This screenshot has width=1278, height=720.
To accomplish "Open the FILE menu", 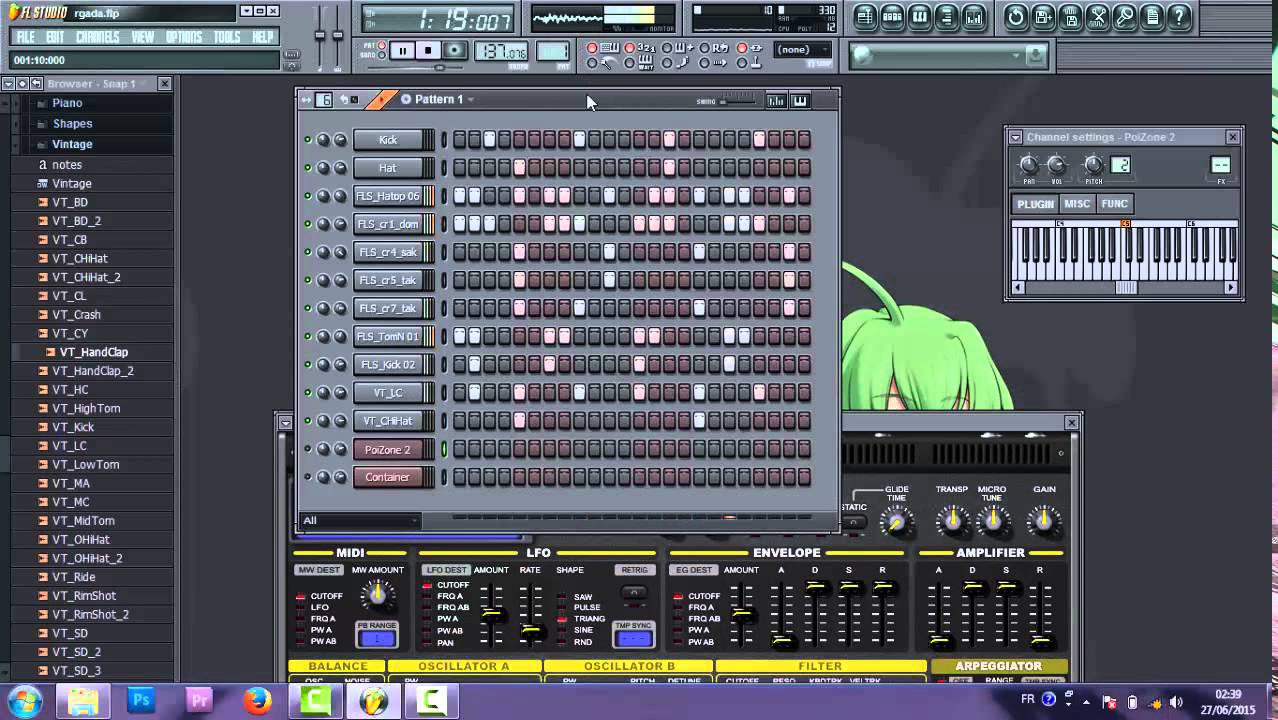I will click(26, 37).
